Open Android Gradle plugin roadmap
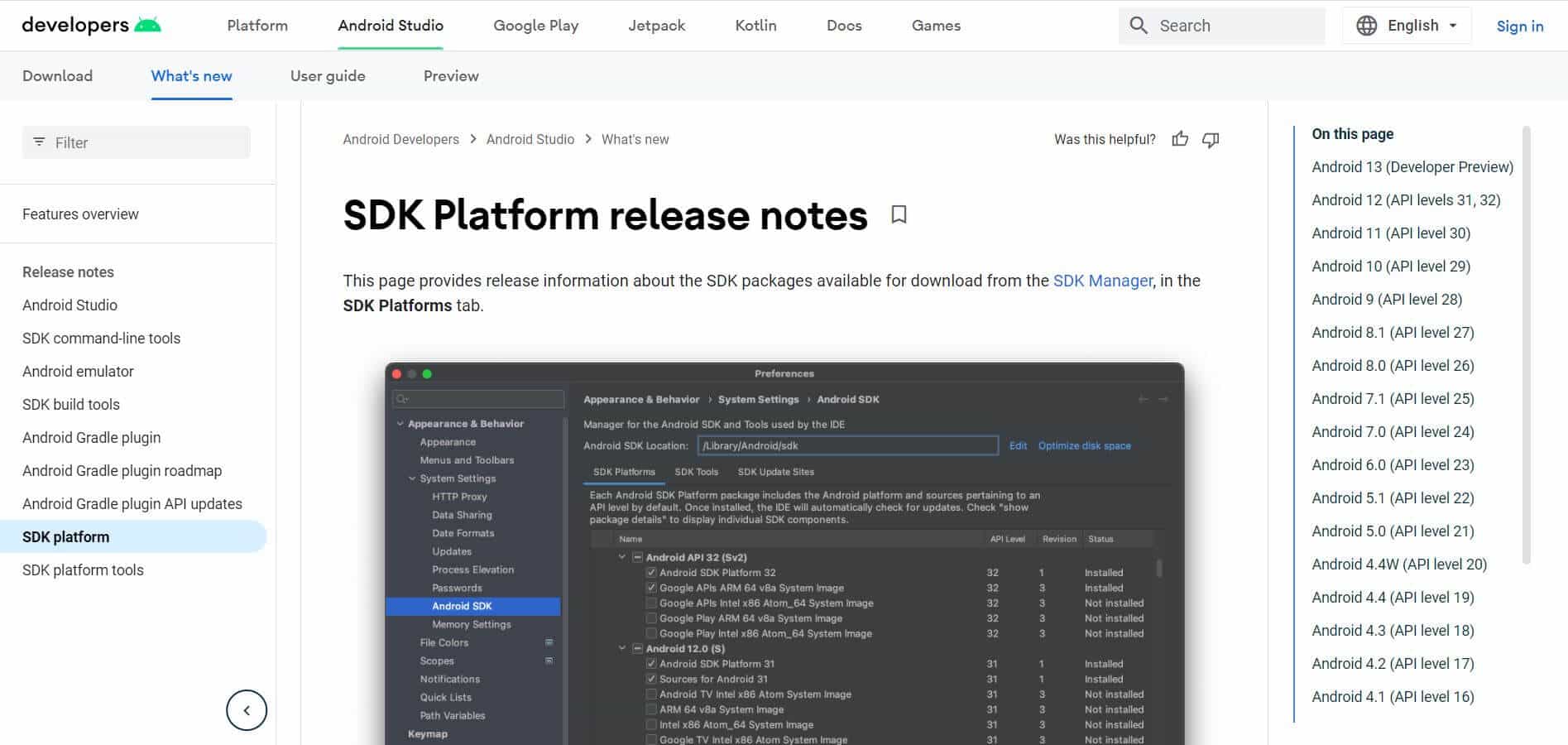This screenshot has height=745, width=1568. 122,470
